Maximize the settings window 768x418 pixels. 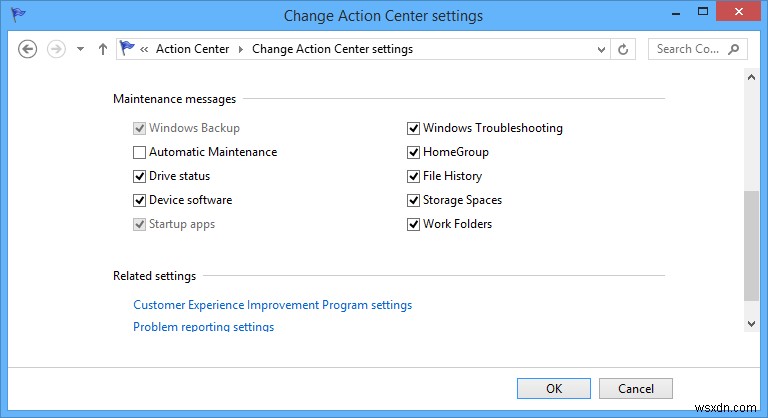click(703, 12)
